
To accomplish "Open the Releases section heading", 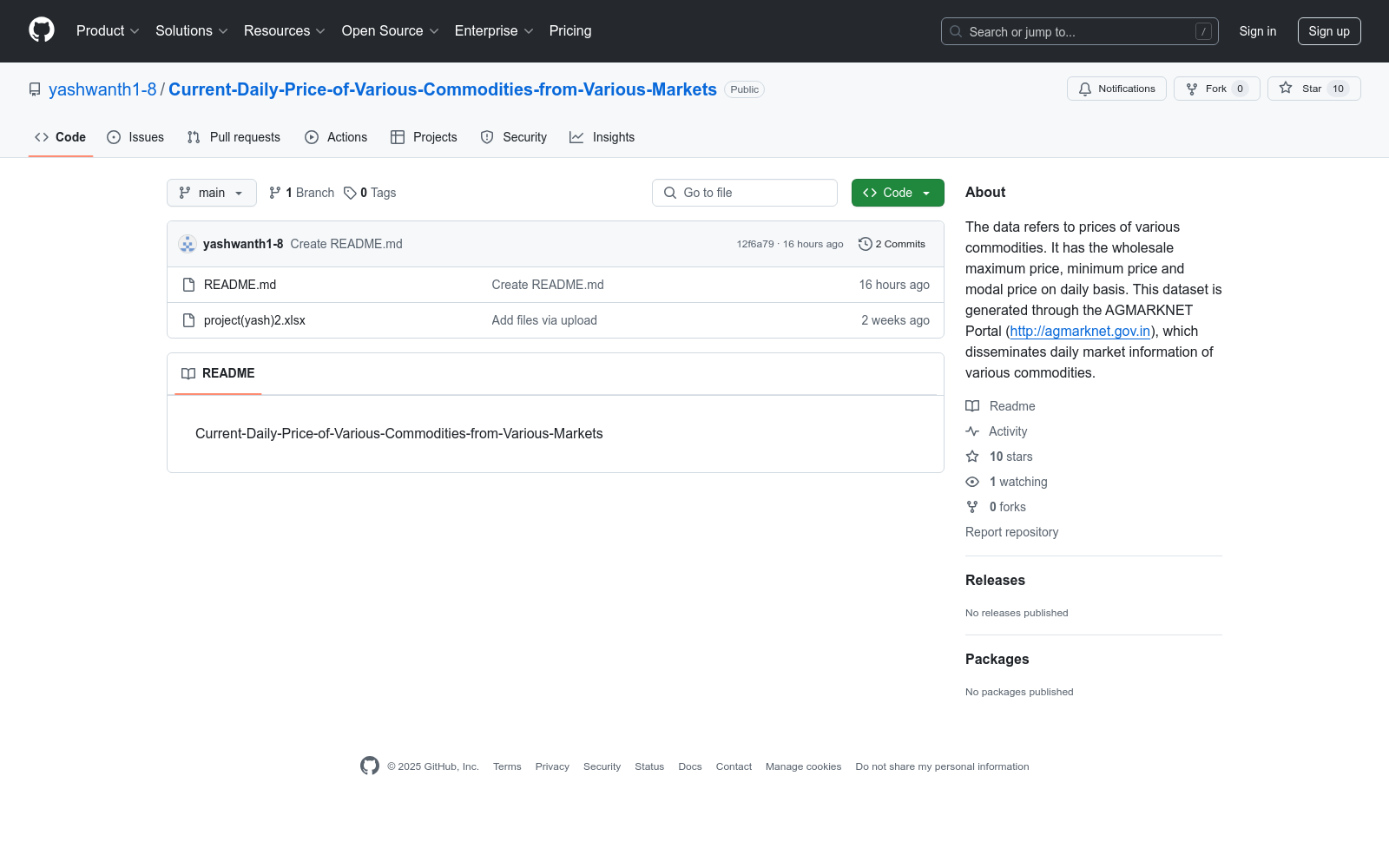I will tap(995, 581).
